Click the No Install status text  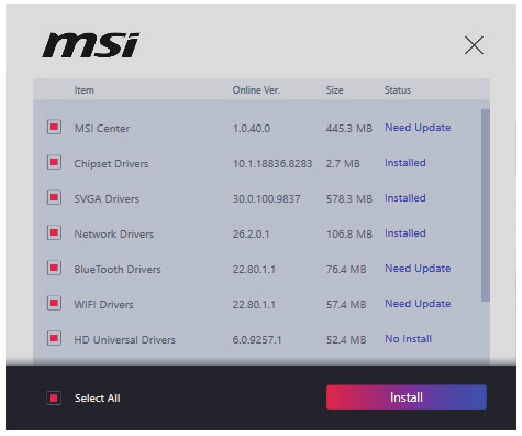coord(409,339)
